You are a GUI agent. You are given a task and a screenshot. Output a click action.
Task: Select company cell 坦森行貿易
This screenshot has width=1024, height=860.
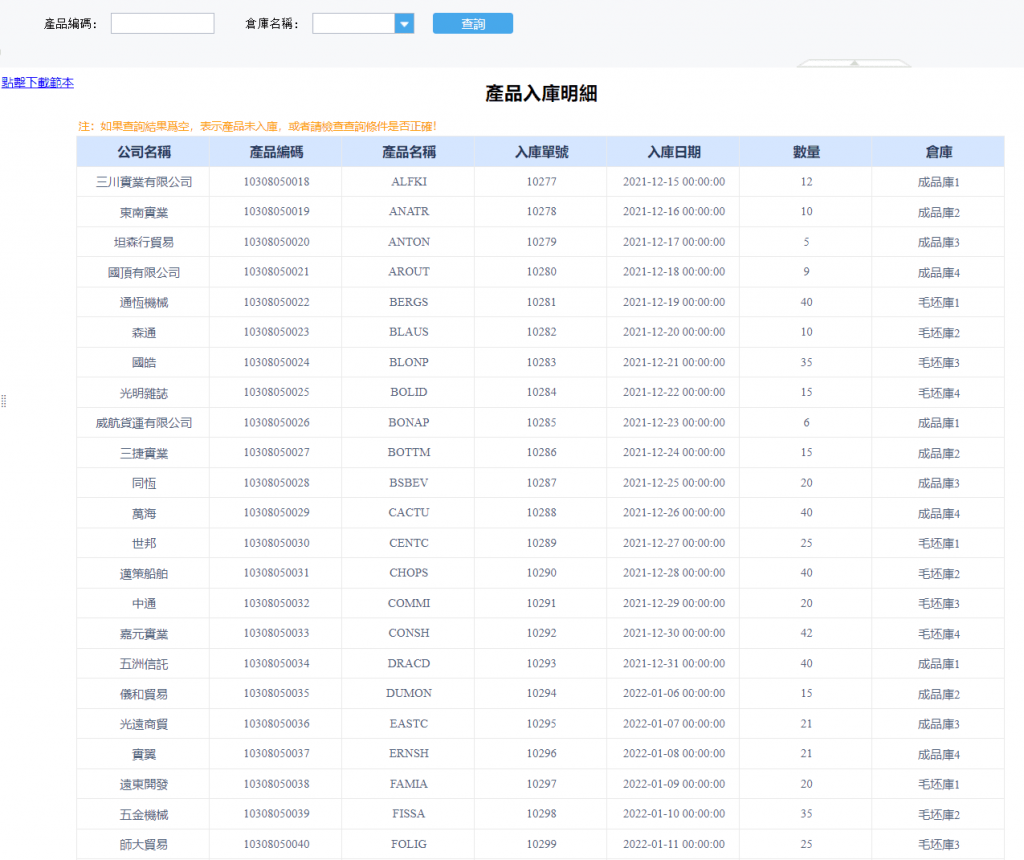point(144,242)
